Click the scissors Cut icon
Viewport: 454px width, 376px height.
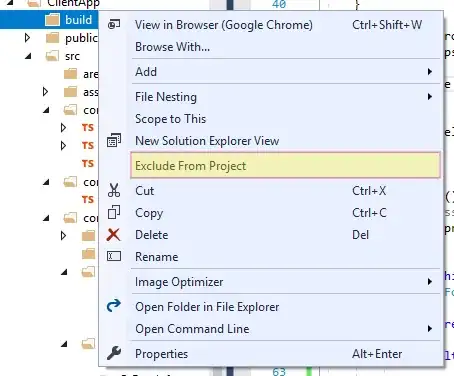pyautogui.click(x=114, y=190)
